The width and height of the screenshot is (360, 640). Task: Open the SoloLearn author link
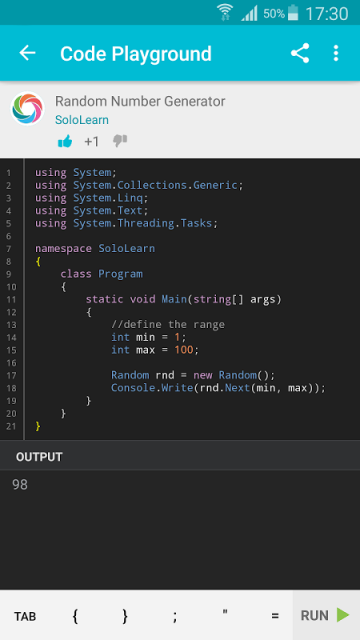pos(82,120)
